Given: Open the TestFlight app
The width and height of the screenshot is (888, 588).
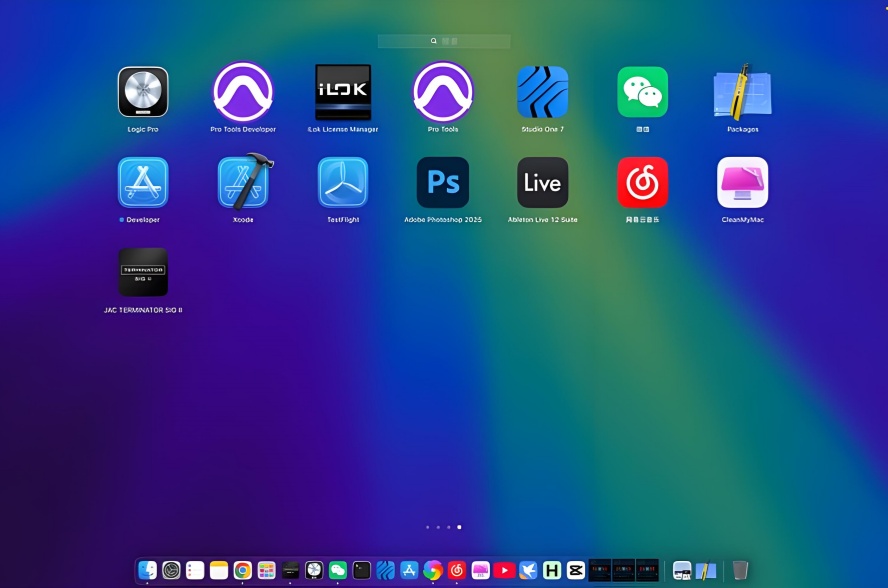Looking at the screenshot, I should point(343,182).
